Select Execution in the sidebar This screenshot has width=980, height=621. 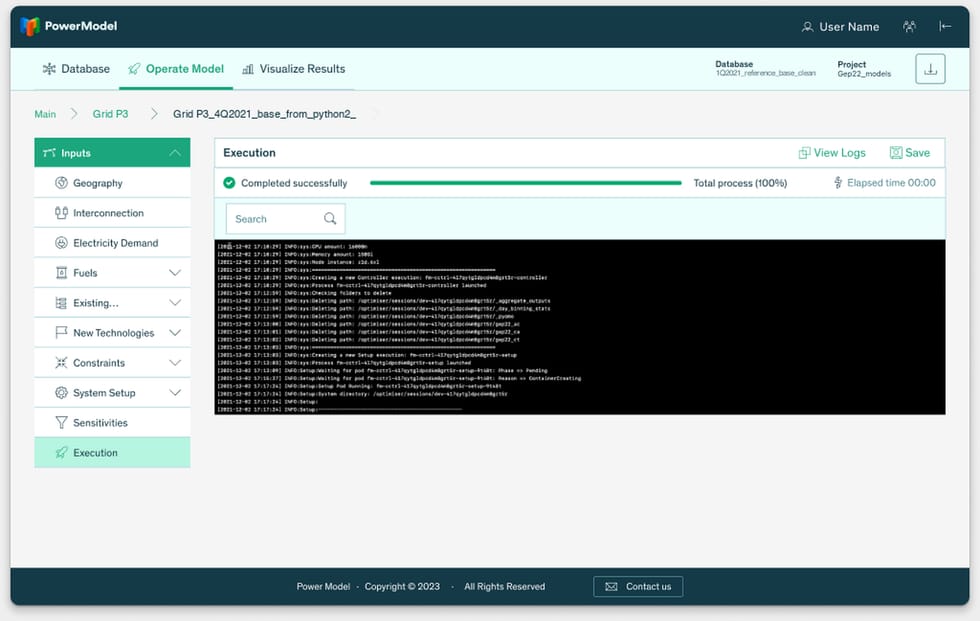pyautogui.click(x=112, y=453)
